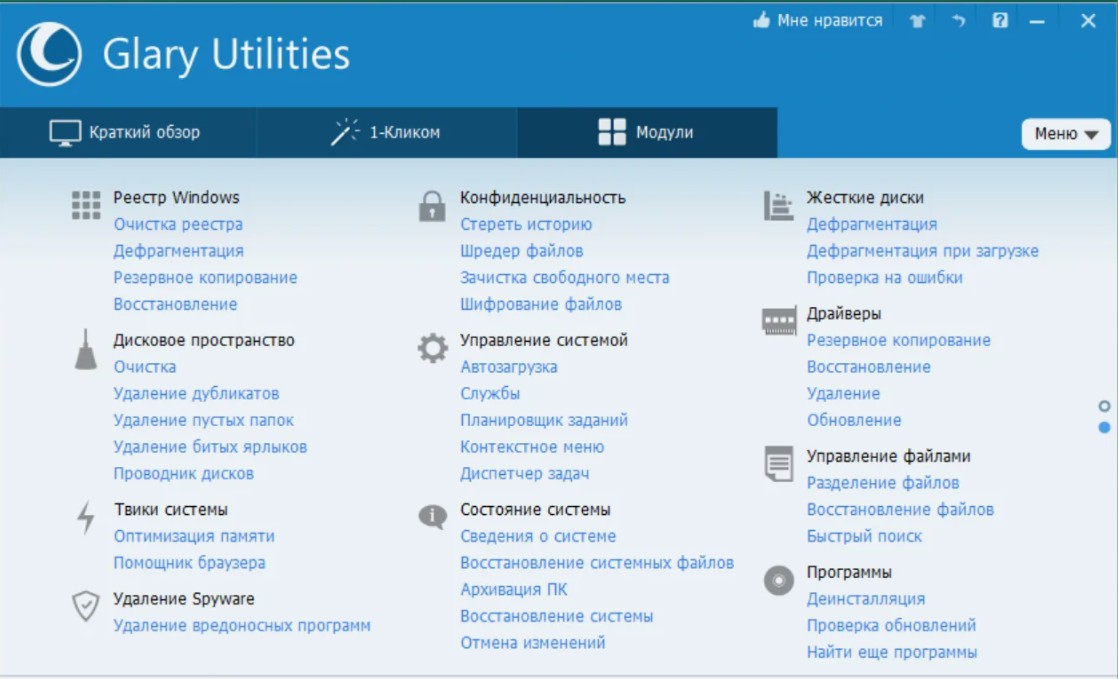Open help via question mark icon
1118x679 pixels.
pyautogui.click(x=1000, y=21)
